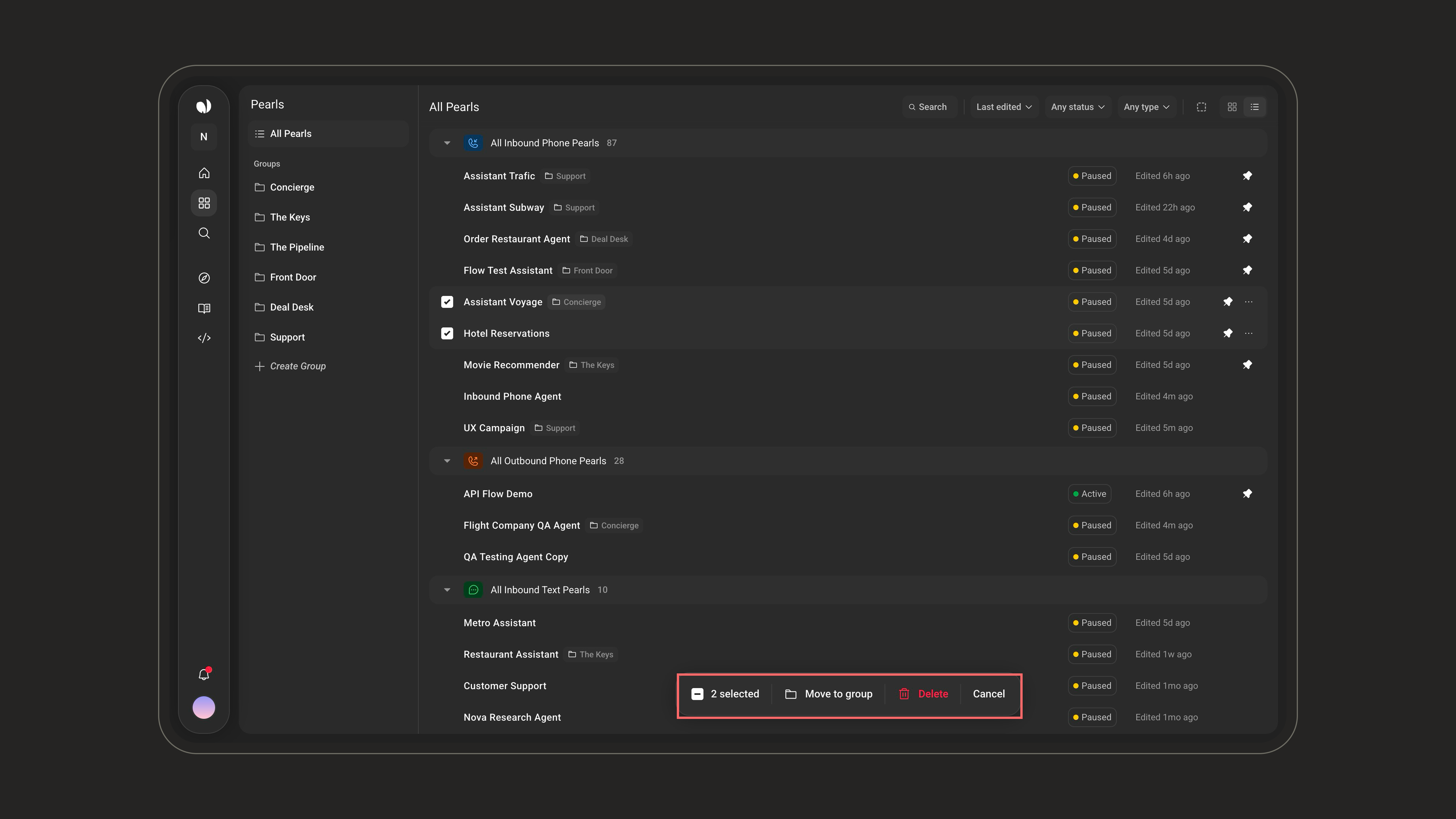Open the Any type filter
This screenshot has height=819, width=1456.
(1146, 107)
